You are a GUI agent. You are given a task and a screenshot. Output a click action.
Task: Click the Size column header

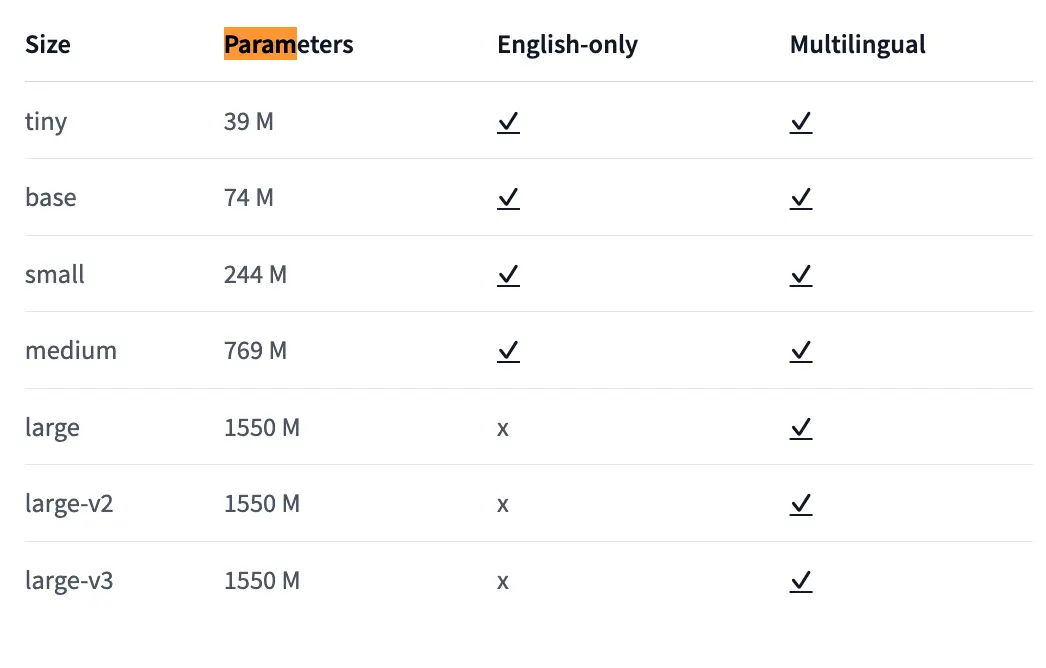(x=48, y=45)
